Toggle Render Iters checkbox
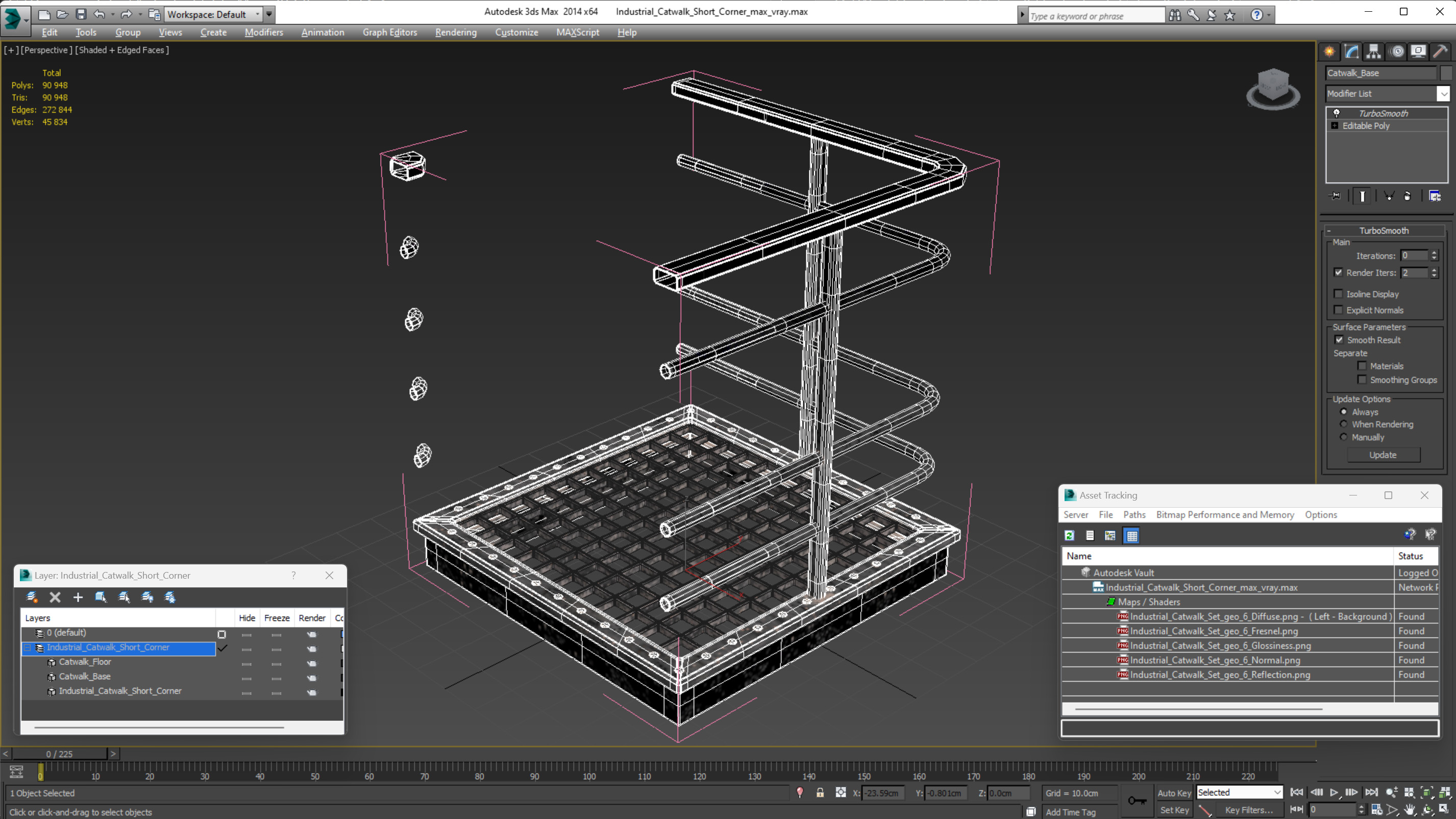Viewport: 1456px width, 819px height. click(x=1339, y=272)
